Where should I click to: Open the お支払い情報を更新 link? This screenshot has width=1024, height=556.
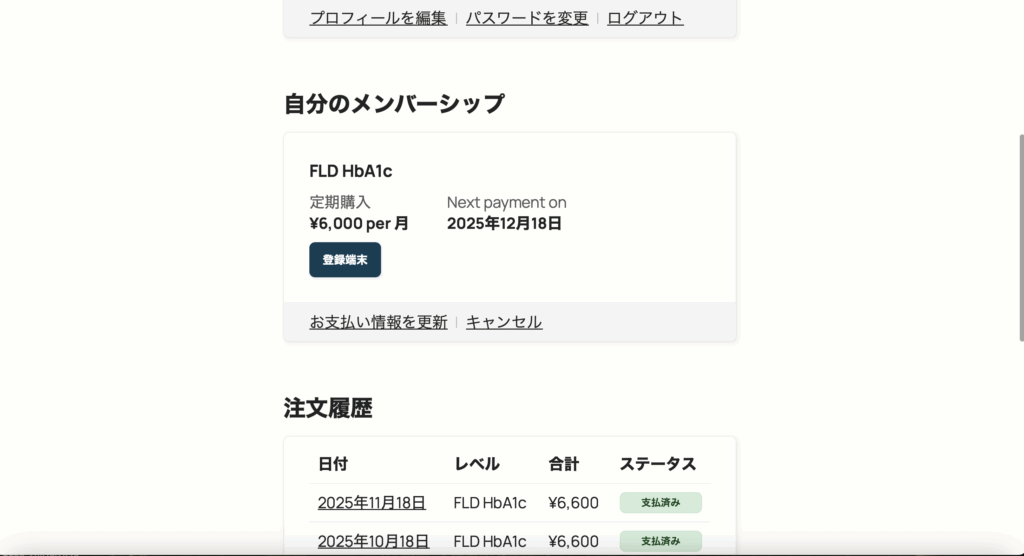378,322
